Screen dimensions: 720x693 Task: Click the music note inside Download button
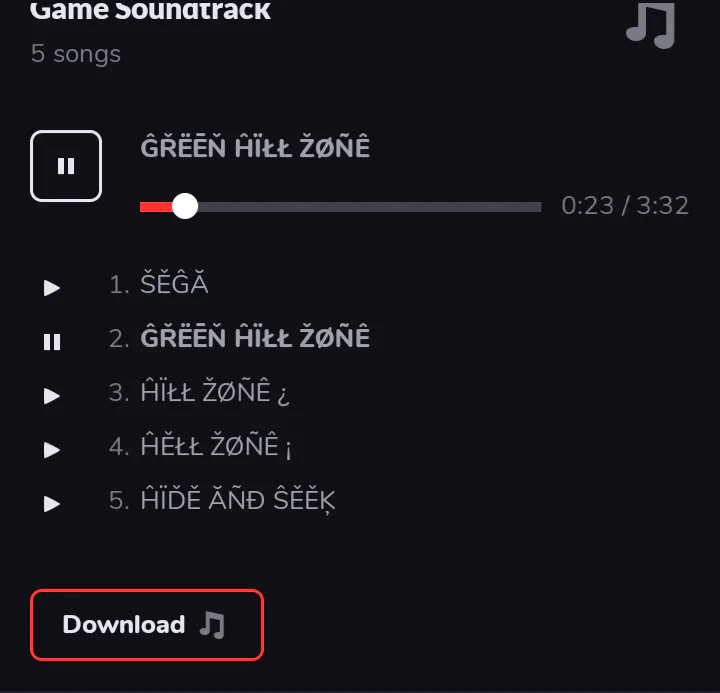212,625
